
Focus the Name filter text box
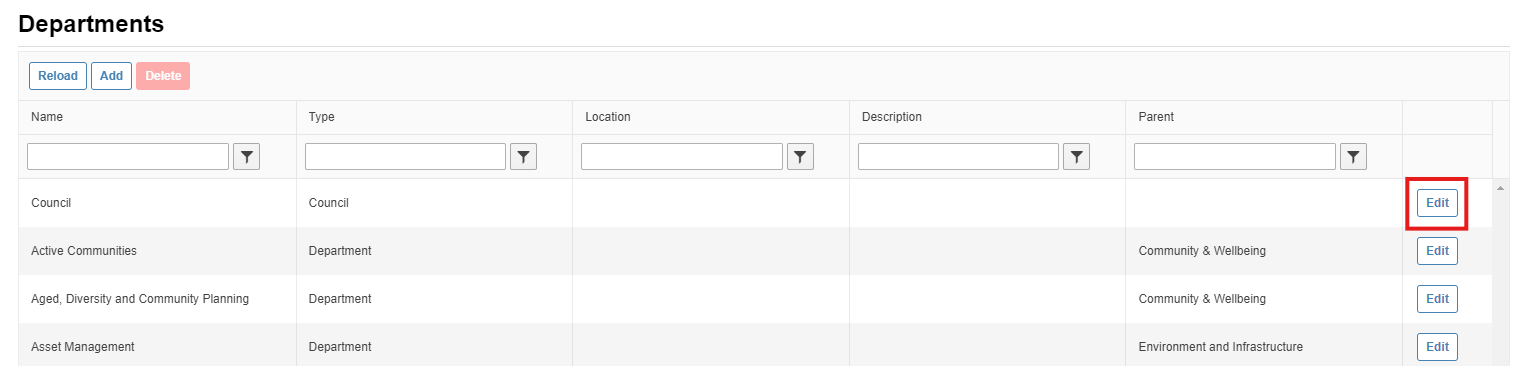pos(128,157)
